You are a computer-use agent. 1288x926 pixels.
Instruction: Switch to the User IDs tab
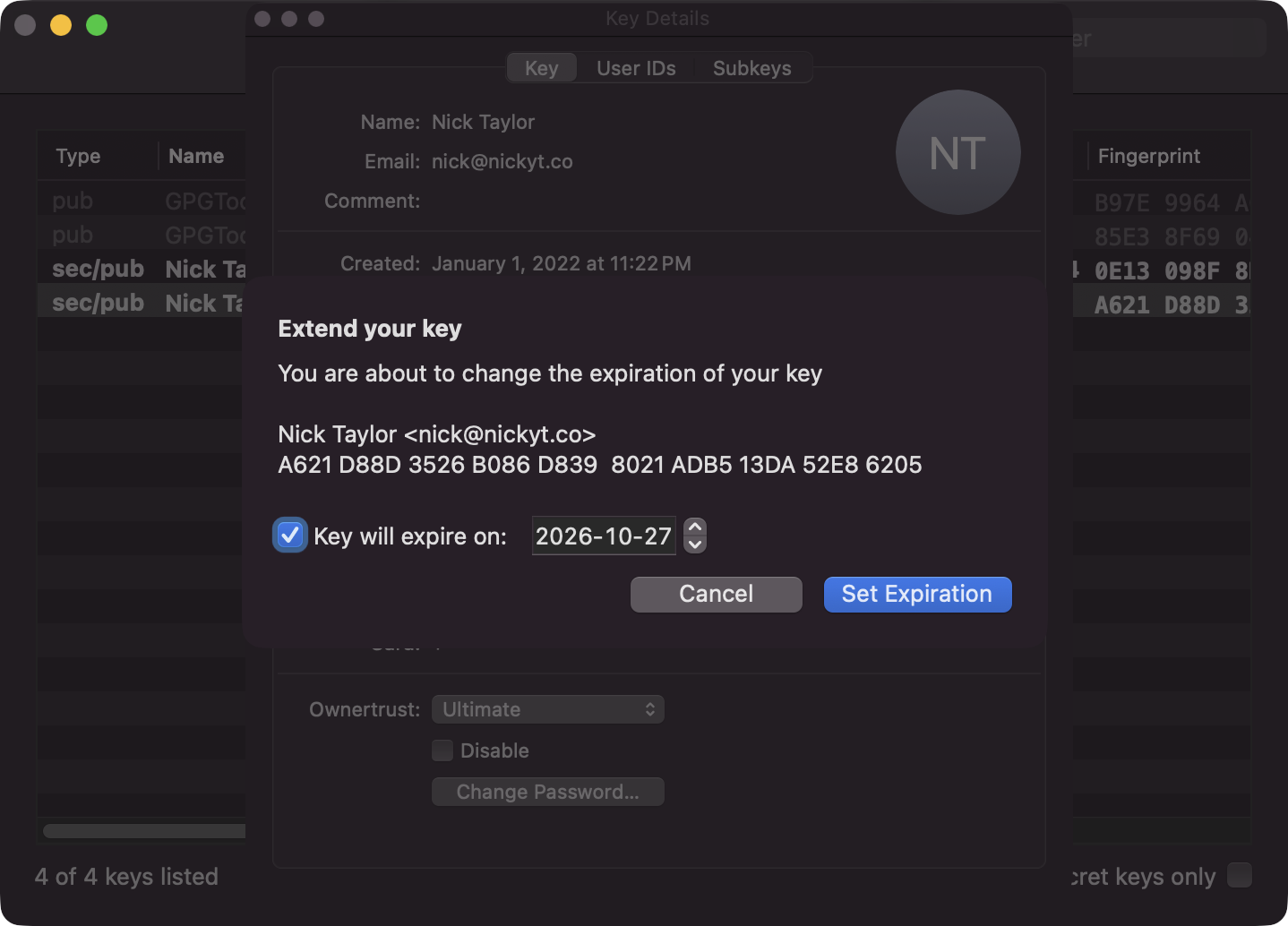coord(636,68)
